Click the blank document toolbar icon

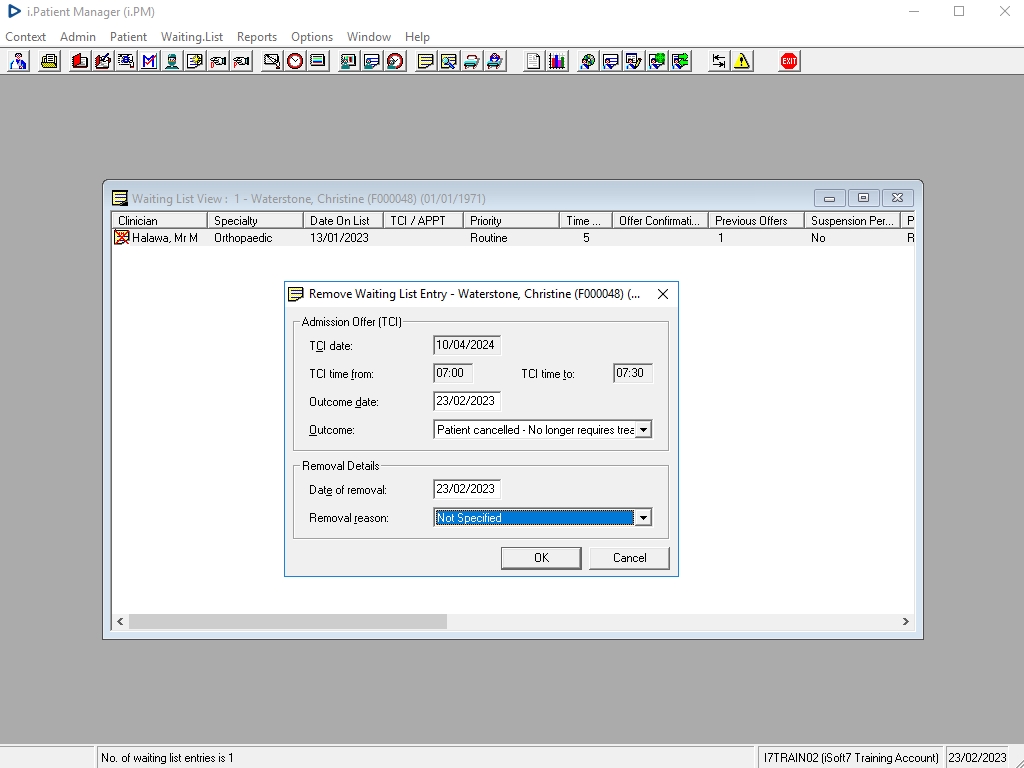coord(534,61)
